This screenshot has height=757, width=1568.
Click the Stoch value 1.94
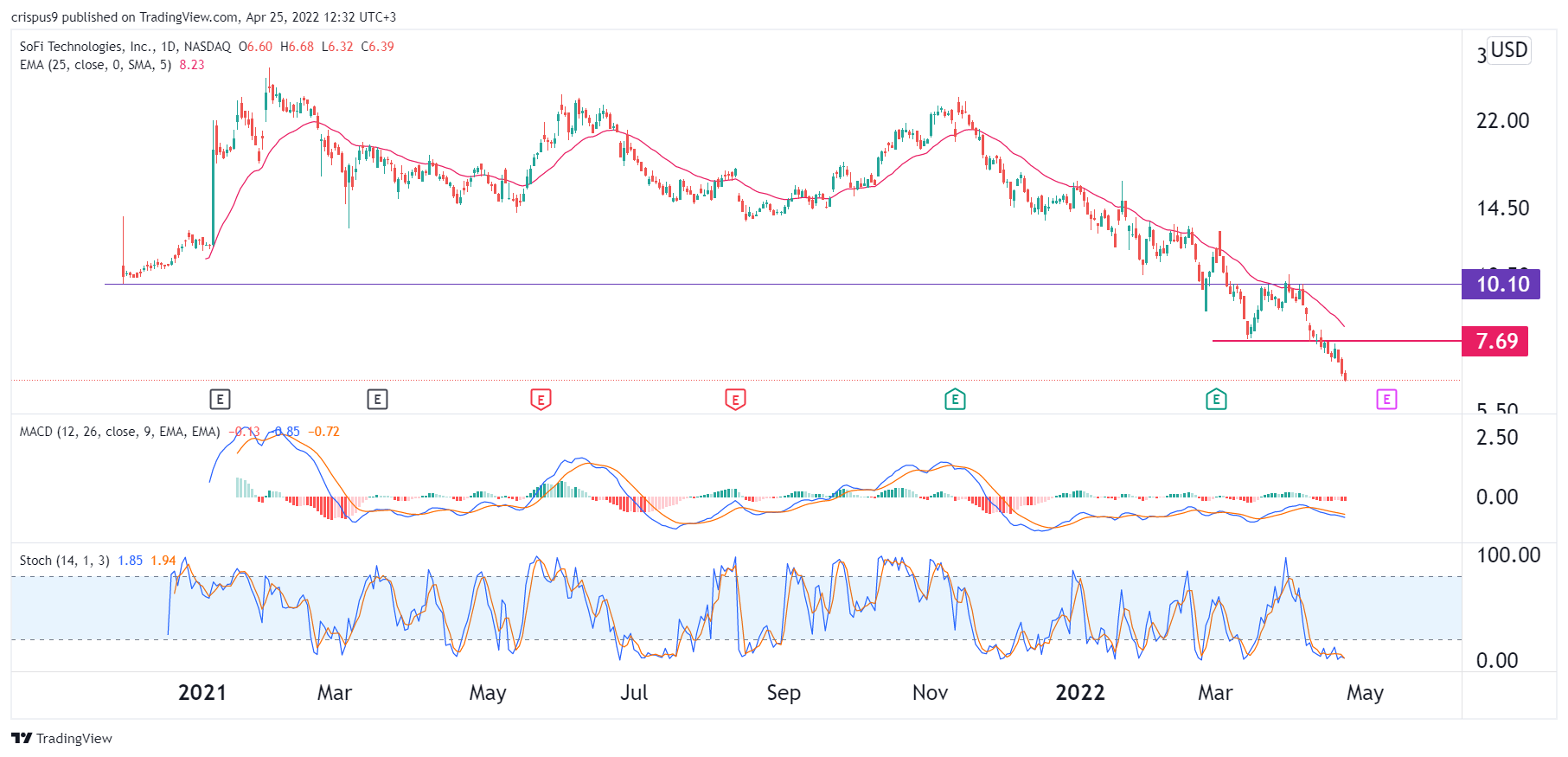point(163,561)
